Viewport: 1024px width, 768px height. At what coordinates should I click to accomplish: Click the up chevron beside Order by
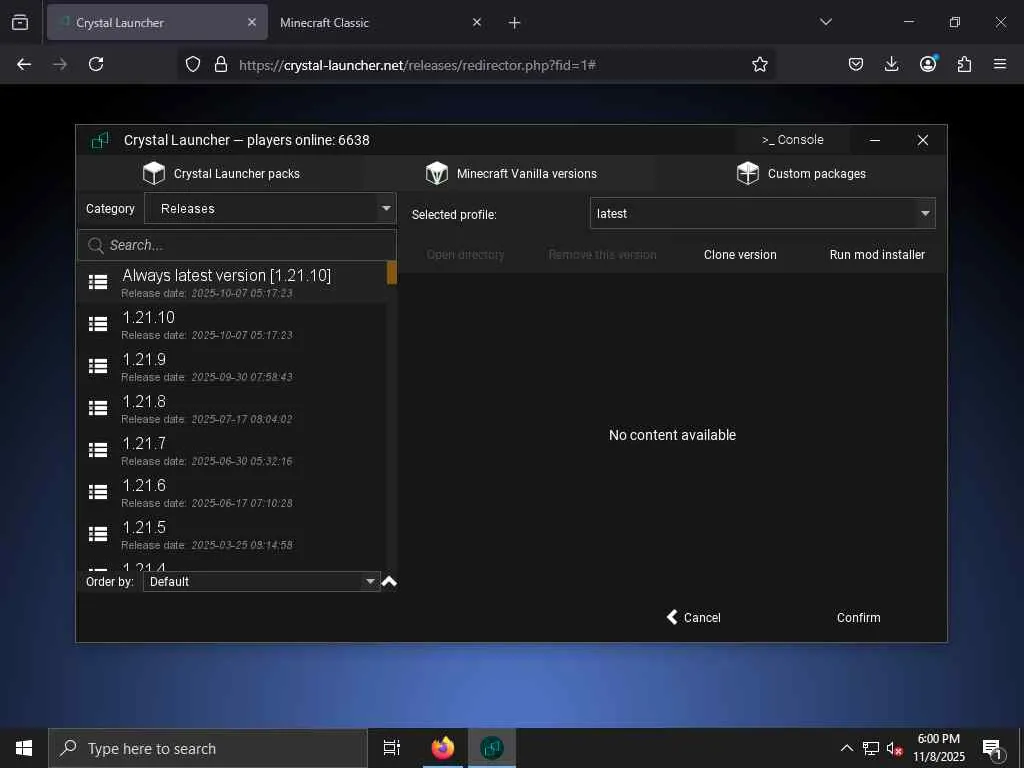point(389,581)
